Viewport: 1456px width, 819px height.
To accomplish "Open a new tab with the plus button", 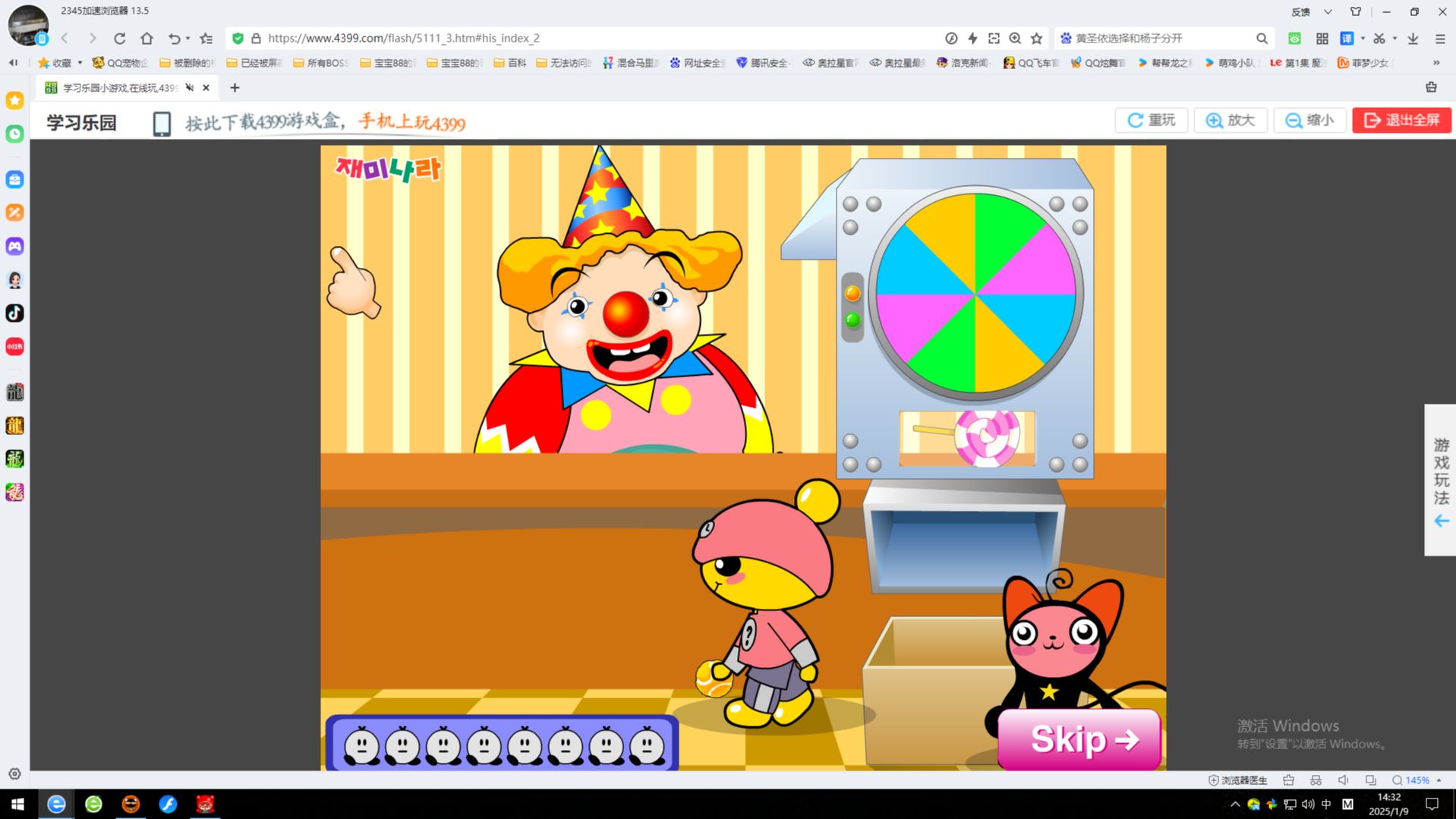I will pos(235,88).
